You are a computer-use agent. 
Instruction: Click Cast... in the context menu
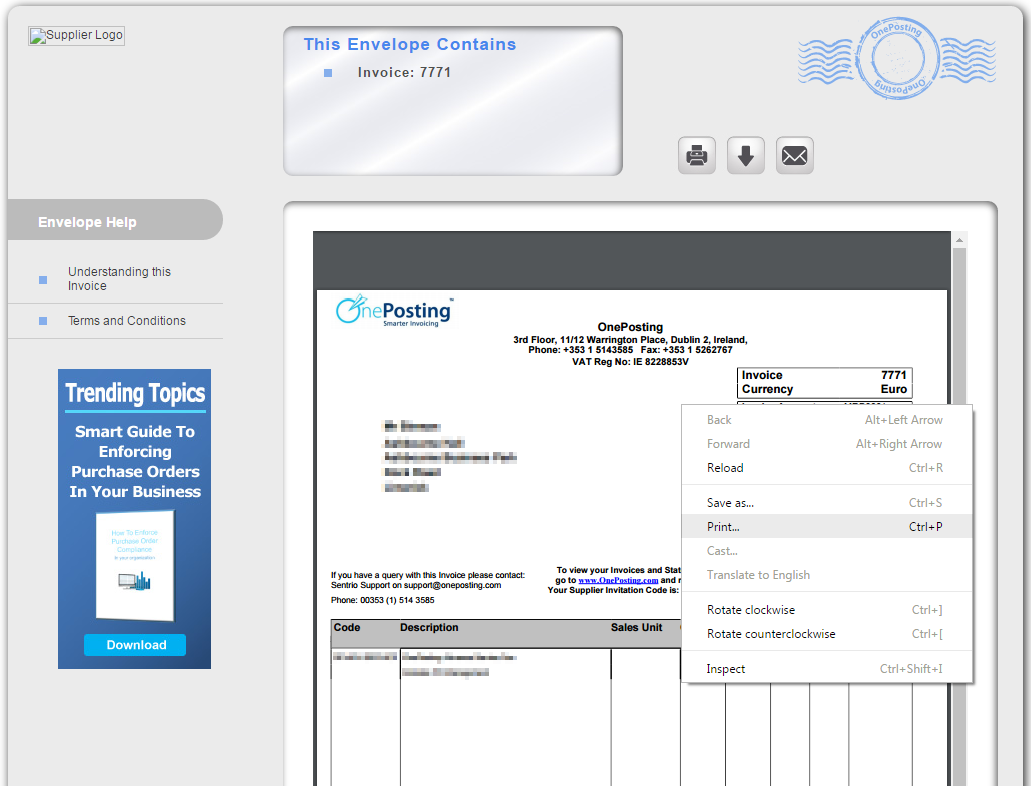click(827, 551)
